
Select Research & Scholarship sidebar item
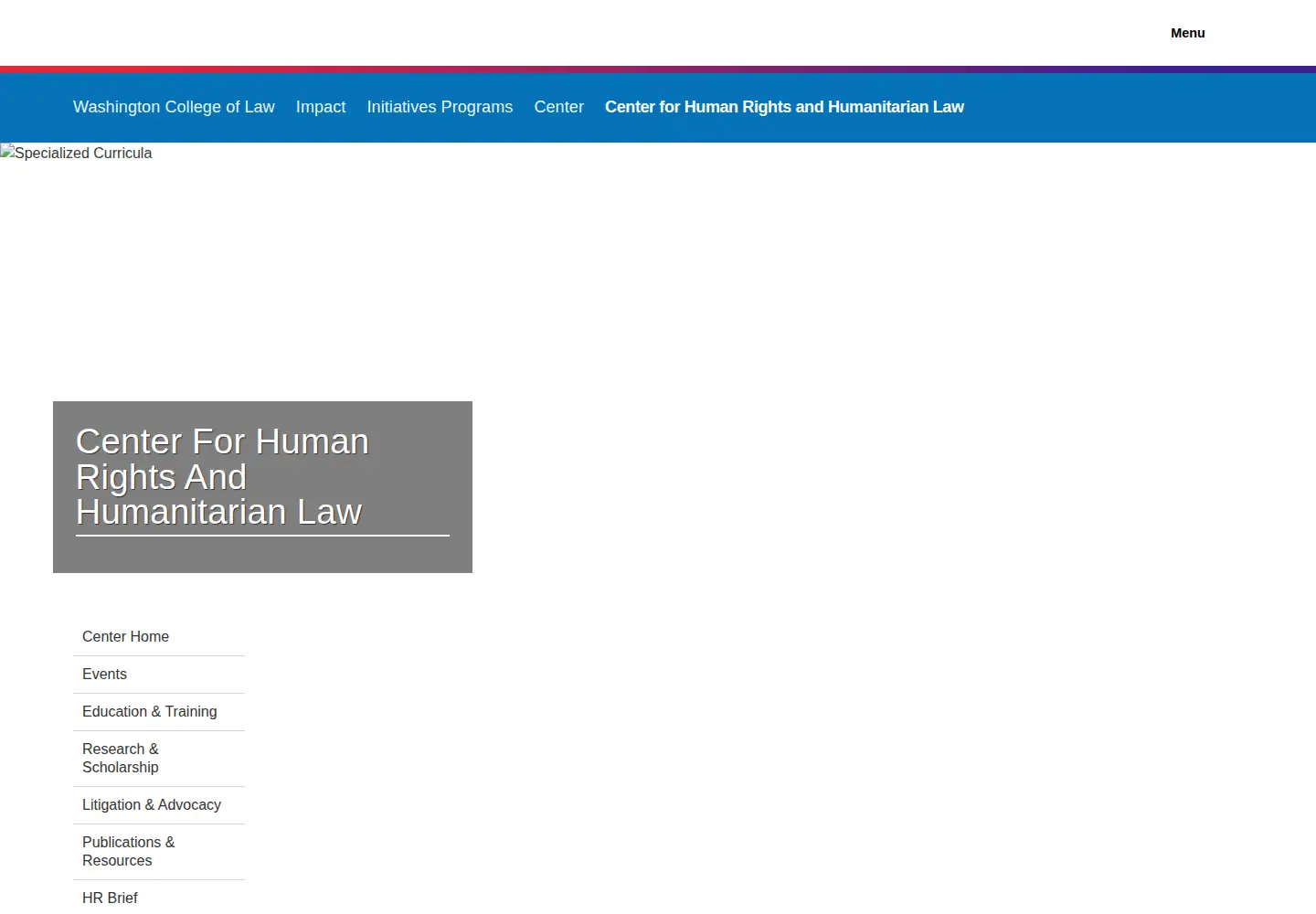(x=159, y=759)
